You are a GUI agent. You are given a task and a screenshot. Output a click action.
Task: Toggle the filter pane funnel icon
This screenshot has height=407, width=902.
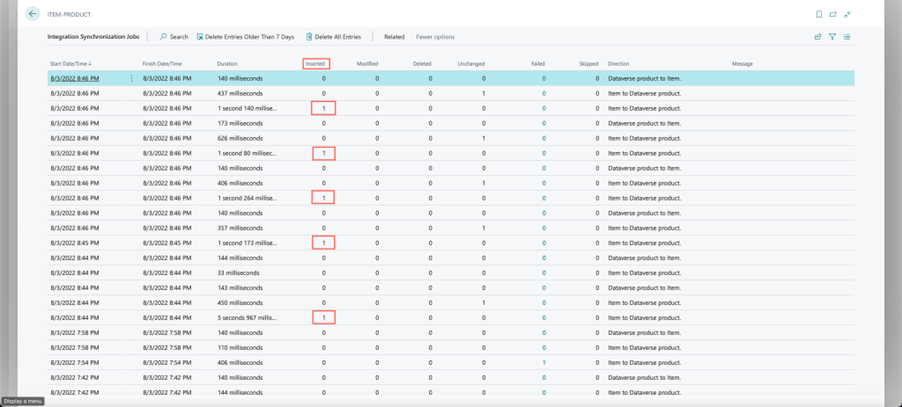click(832, 37)
